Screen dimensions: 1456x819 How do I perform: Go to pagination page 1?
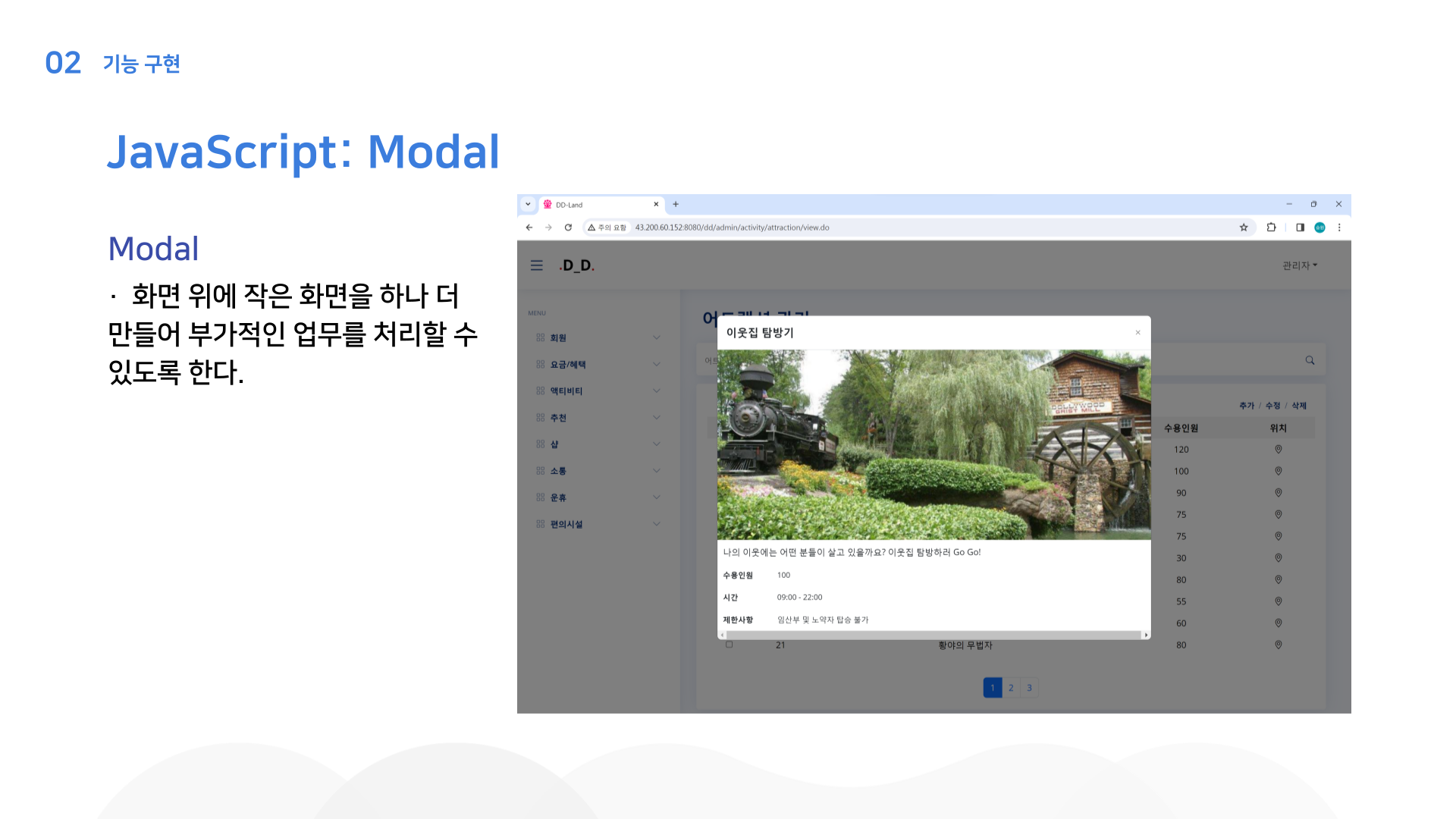pos(993,688)
